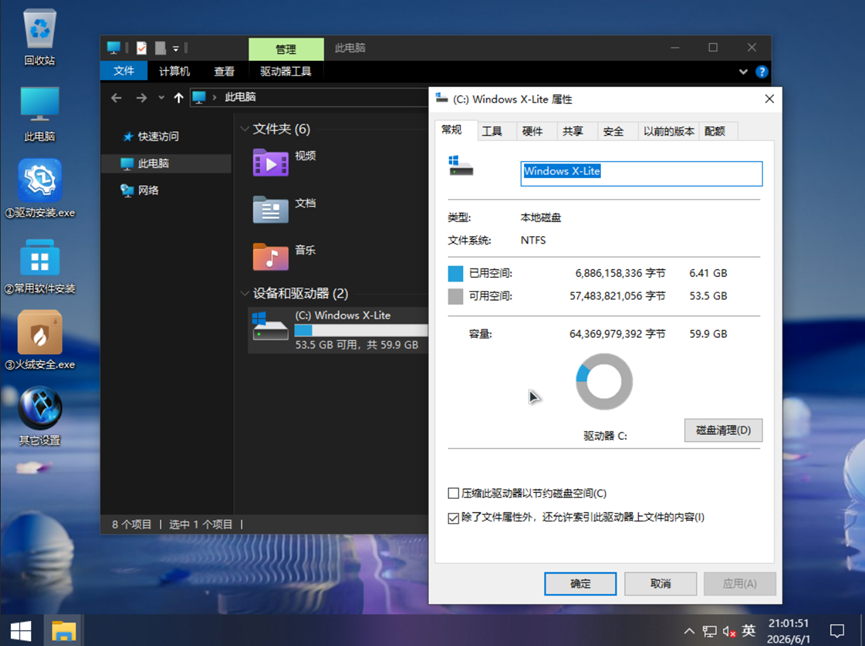
Task: Open the Explorer help icon
Action: [762, 72]
